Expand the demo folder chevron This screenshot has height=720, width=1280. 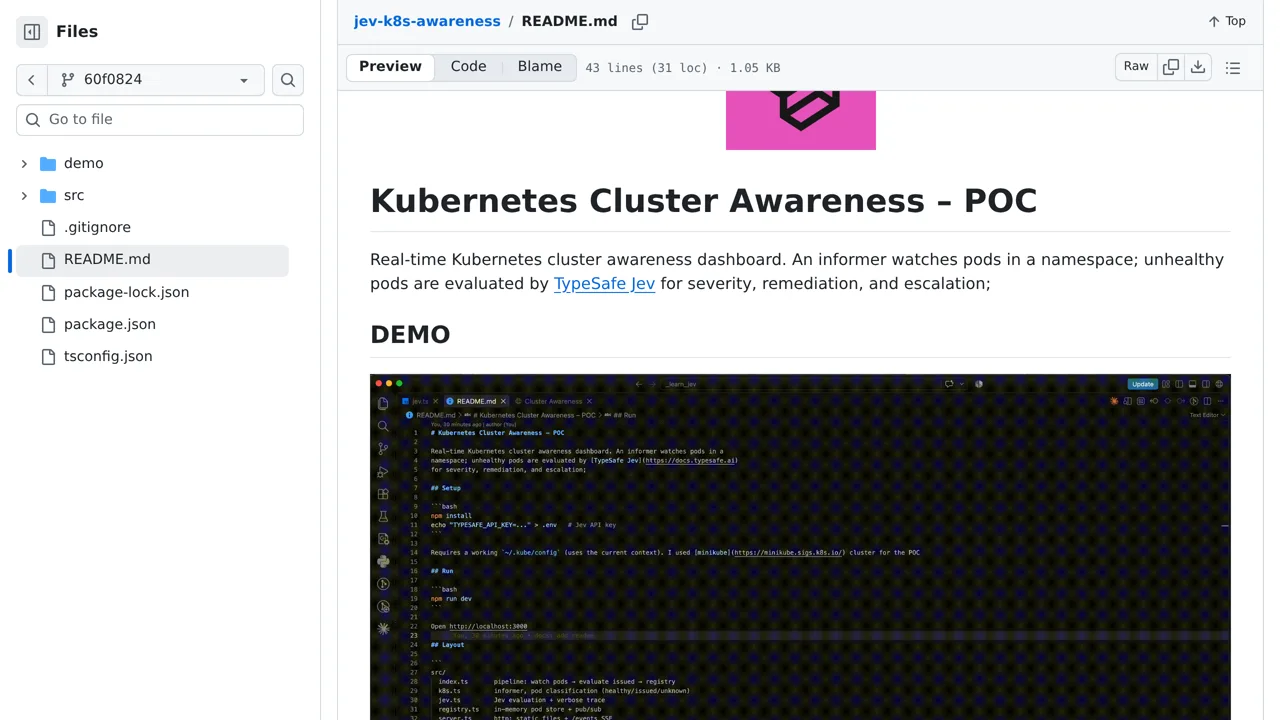(24, 163)
